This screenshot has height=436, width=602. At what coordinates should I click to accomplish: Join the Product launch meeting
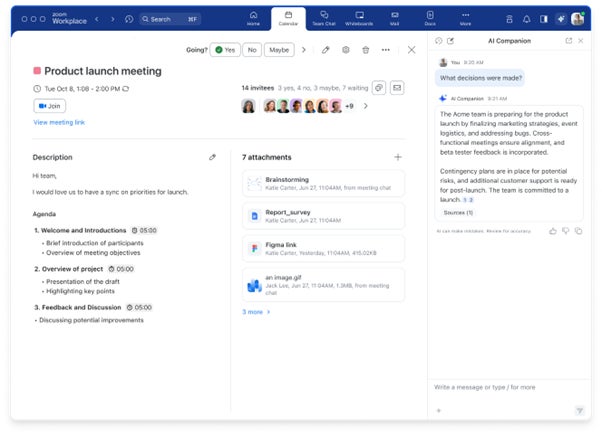tap(50, 106)
